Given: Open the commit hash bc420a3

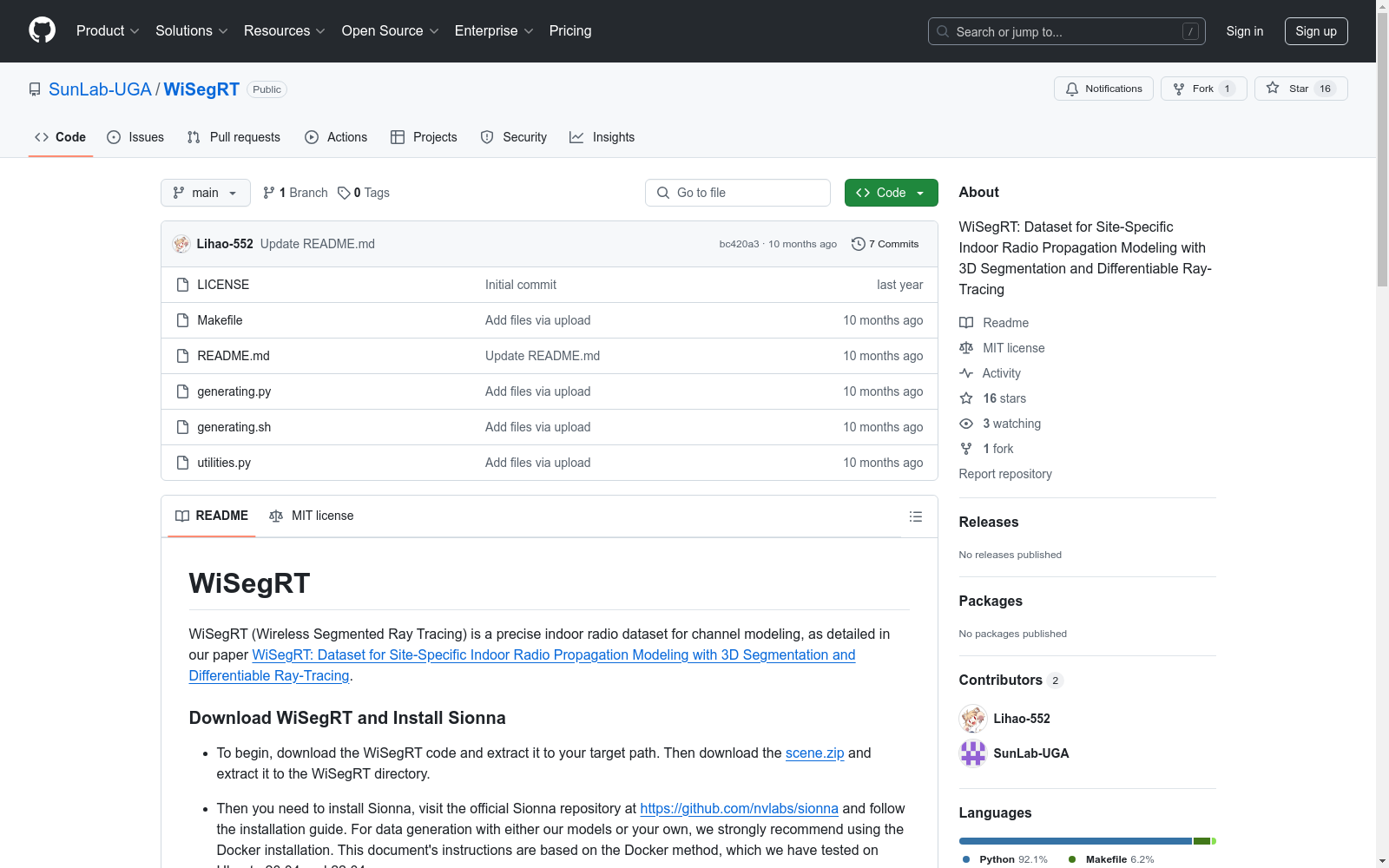Looking at the screenshot, I should click(739, 244).
